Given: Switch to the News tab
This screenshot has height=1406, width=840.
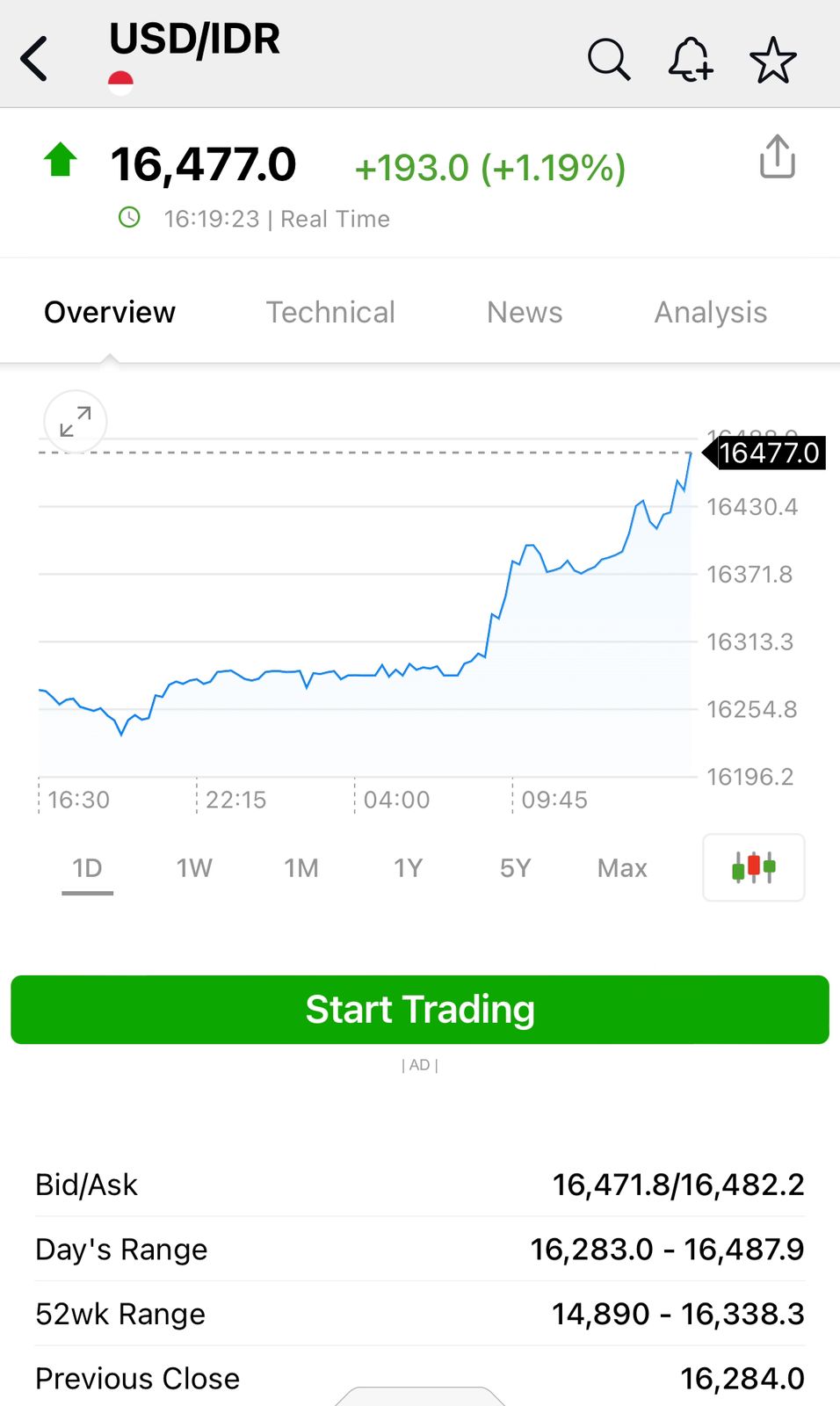Looking at the screenshot, I should tap(525, 312).
